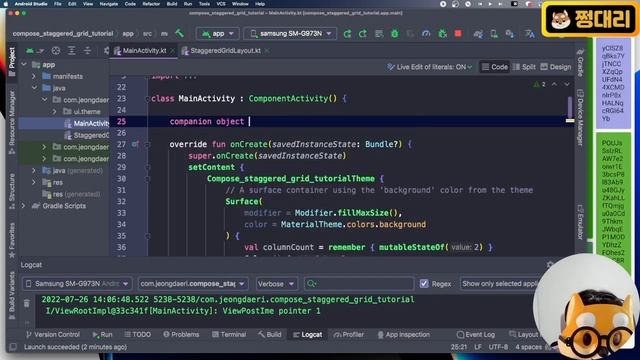Click the green Debug bug icon
This screenshot has height=360, width=640.
(395, 34)
